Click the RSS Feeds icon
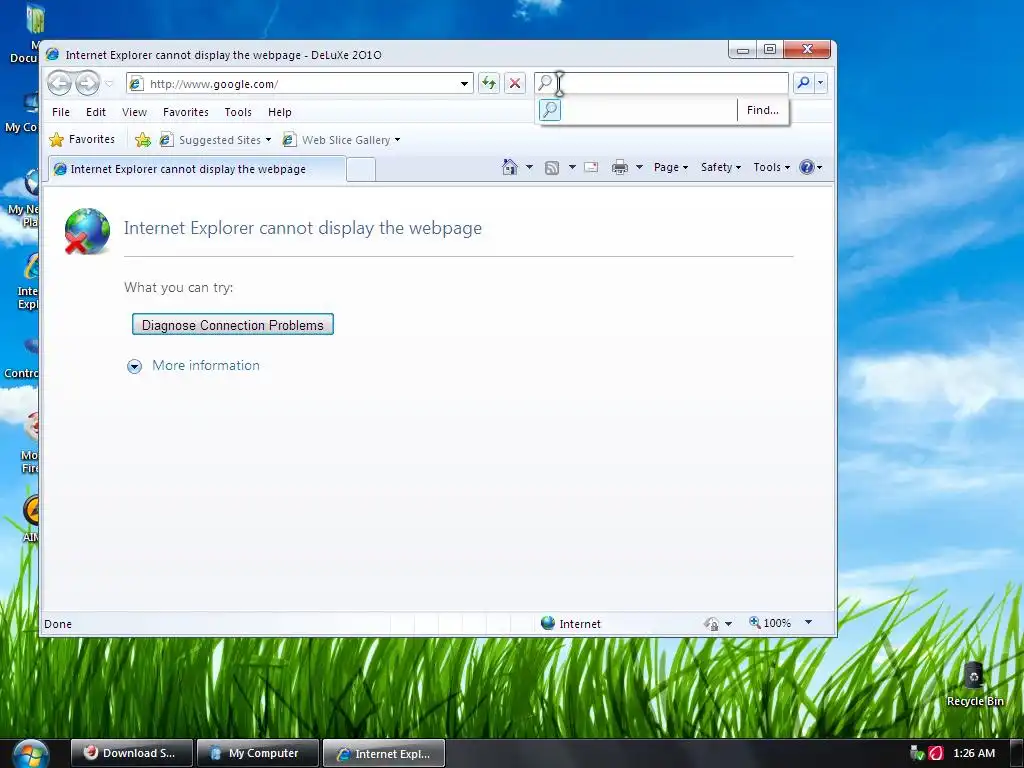The width and height of the screenshot is (1024, 768). point(552,168)
